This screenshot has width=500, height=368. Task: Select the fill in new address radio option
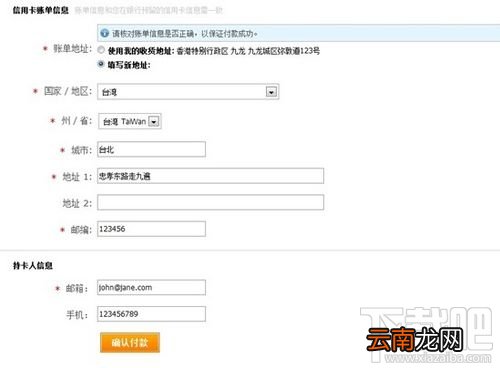click(x=101, y=64)
